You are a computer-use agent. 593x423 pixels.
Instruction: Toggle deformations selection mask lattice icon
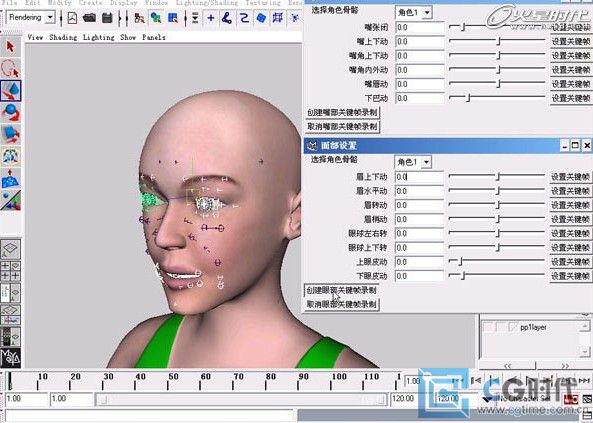pos(278,18)
